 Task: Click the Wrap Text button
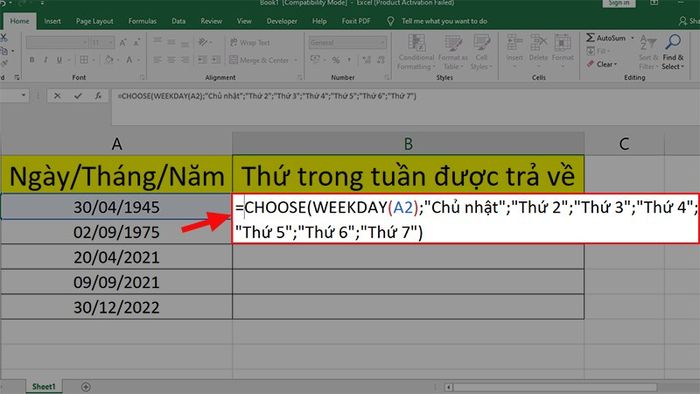click(250, 42)
